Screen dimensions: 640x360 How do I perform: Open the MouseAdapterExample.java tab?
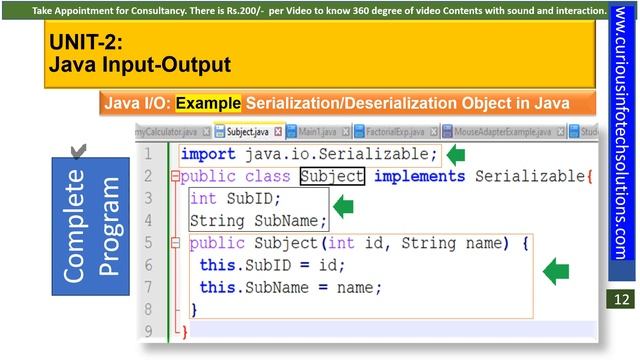[502, 132]
